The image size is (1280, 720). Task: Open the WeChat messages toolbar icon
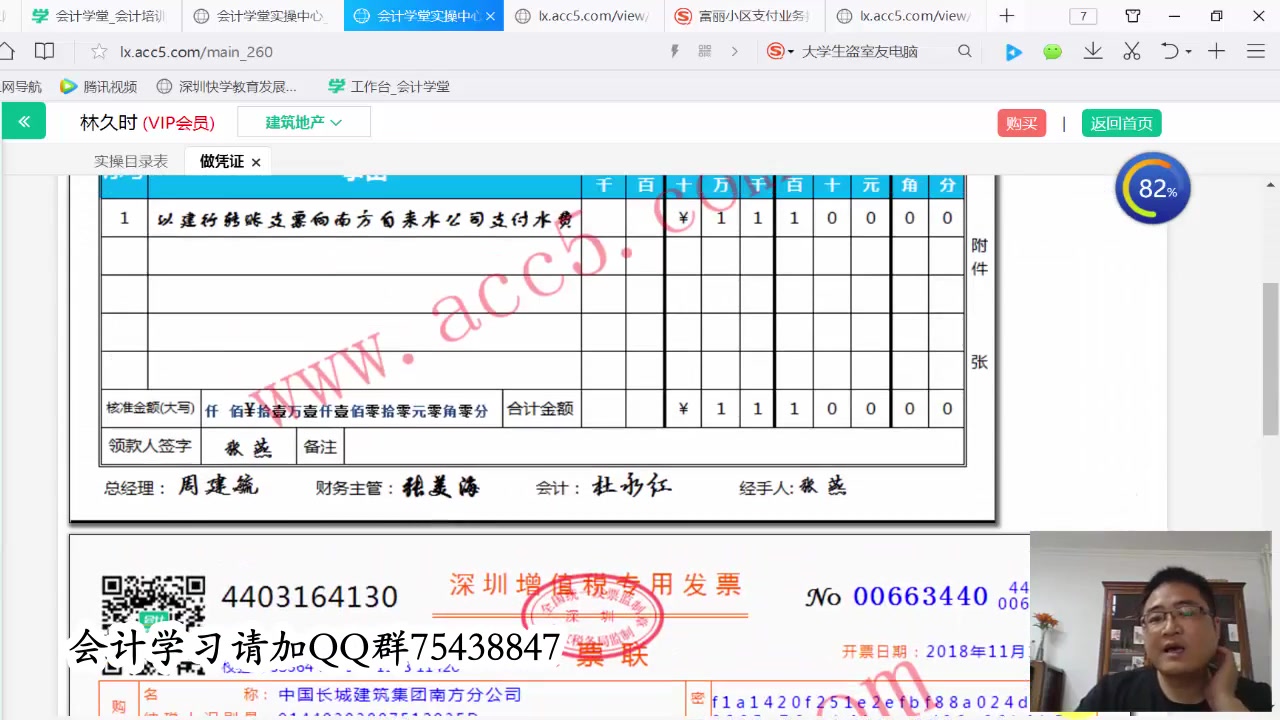click(1052, 52)
